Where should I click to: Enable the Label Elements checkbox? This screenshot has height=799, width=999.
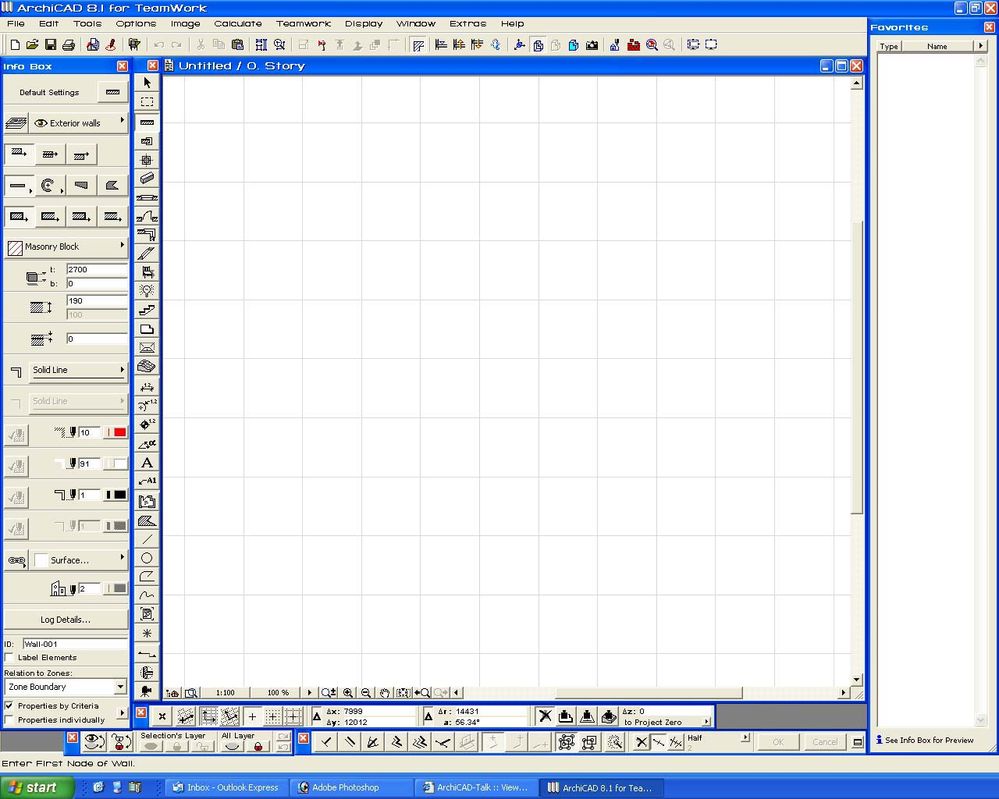pyautogui.click(x=8, y=657)
